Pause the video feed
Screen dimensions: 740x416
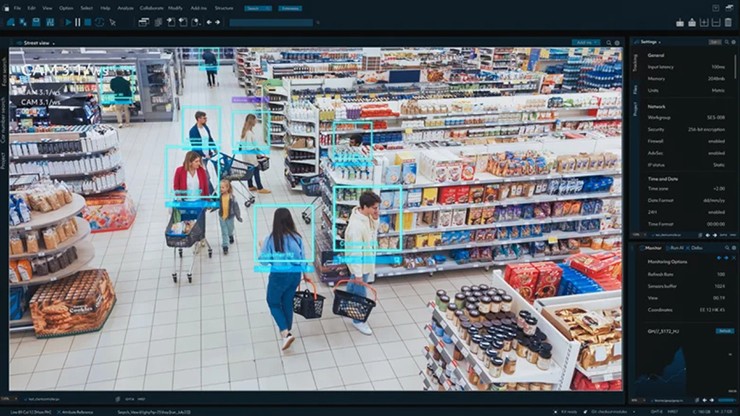77,21
